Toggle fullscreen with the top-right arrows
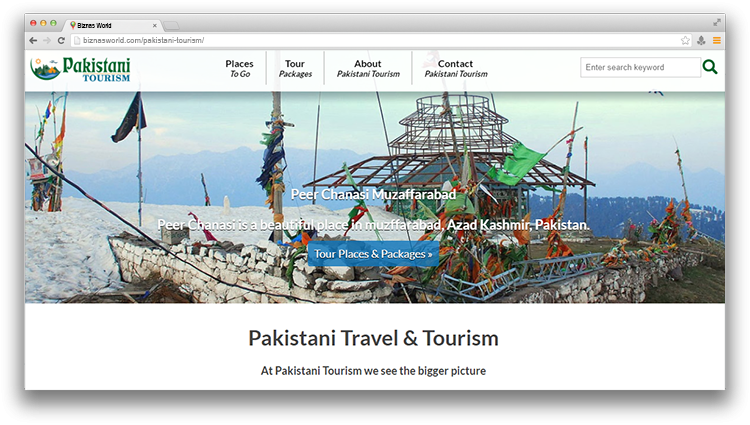 pos(717,22)
